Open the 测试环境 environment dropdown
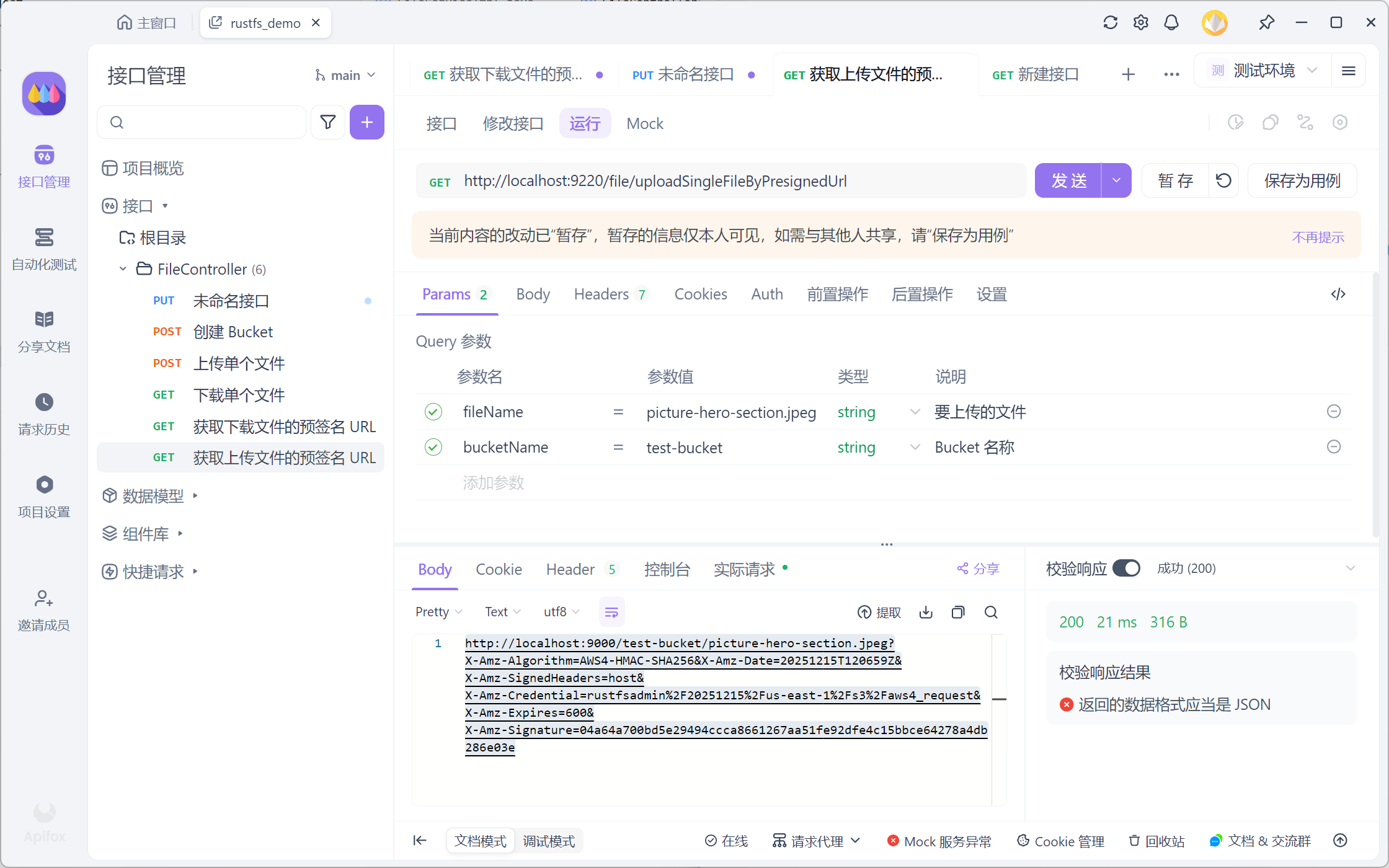 (1263, 71)
